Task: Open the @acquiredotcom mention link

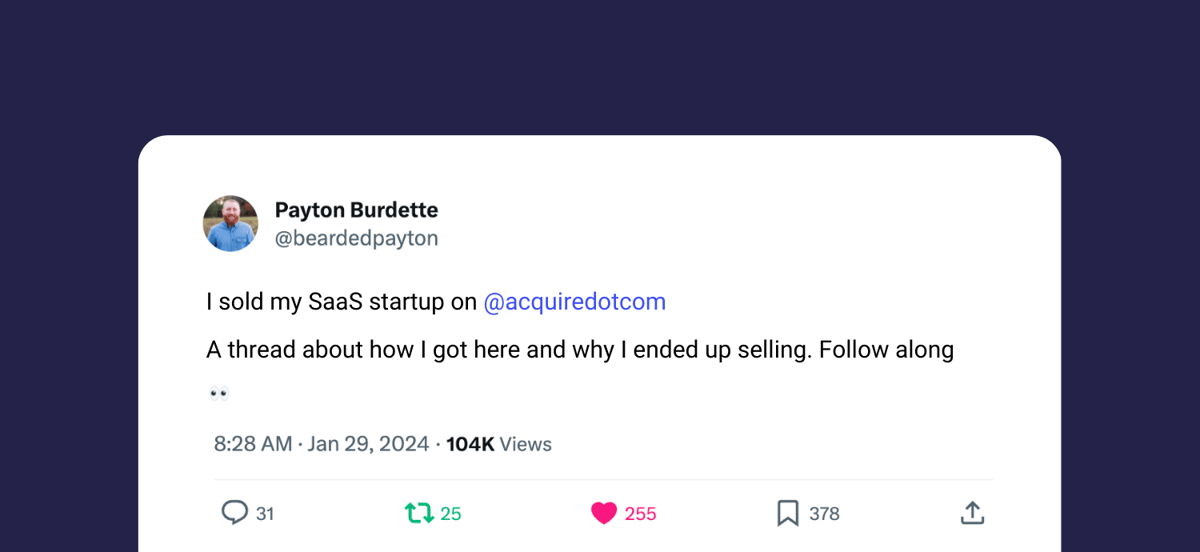Action: 574,301
